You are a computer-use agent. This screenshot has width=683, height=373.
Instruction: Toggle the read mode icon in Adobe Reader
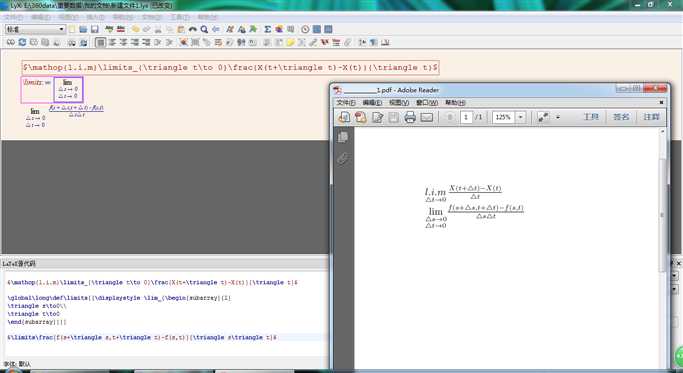point(543,117)
